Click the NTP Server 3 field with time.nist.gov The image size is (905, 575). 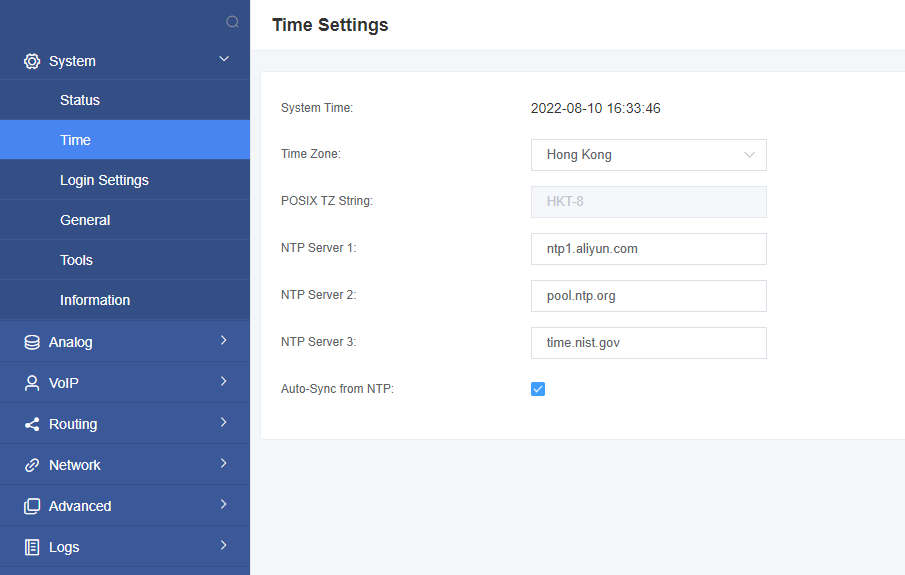tap(649, 343)
